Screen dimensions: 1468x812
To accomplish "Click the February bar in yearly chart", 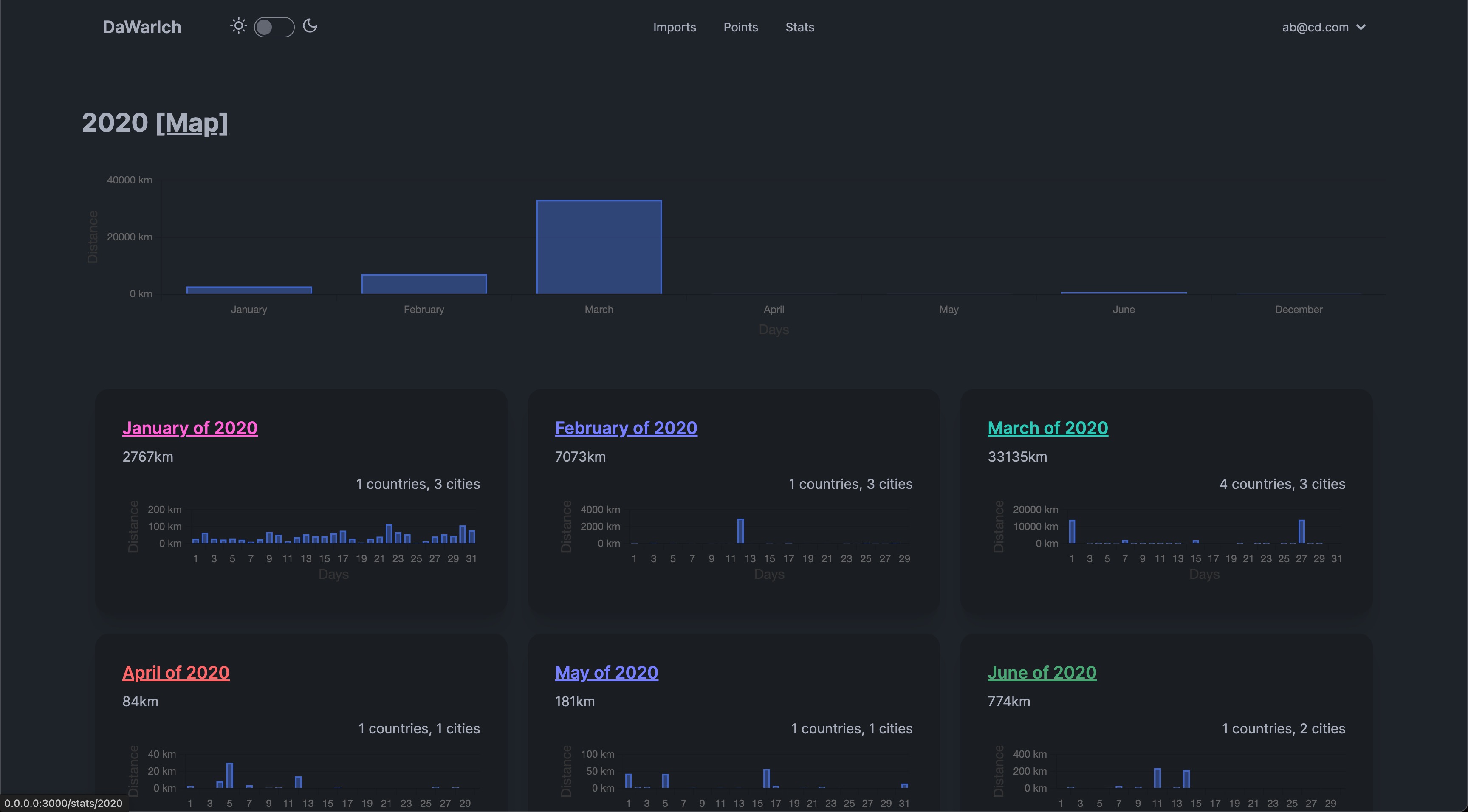I will coord(423,285).
